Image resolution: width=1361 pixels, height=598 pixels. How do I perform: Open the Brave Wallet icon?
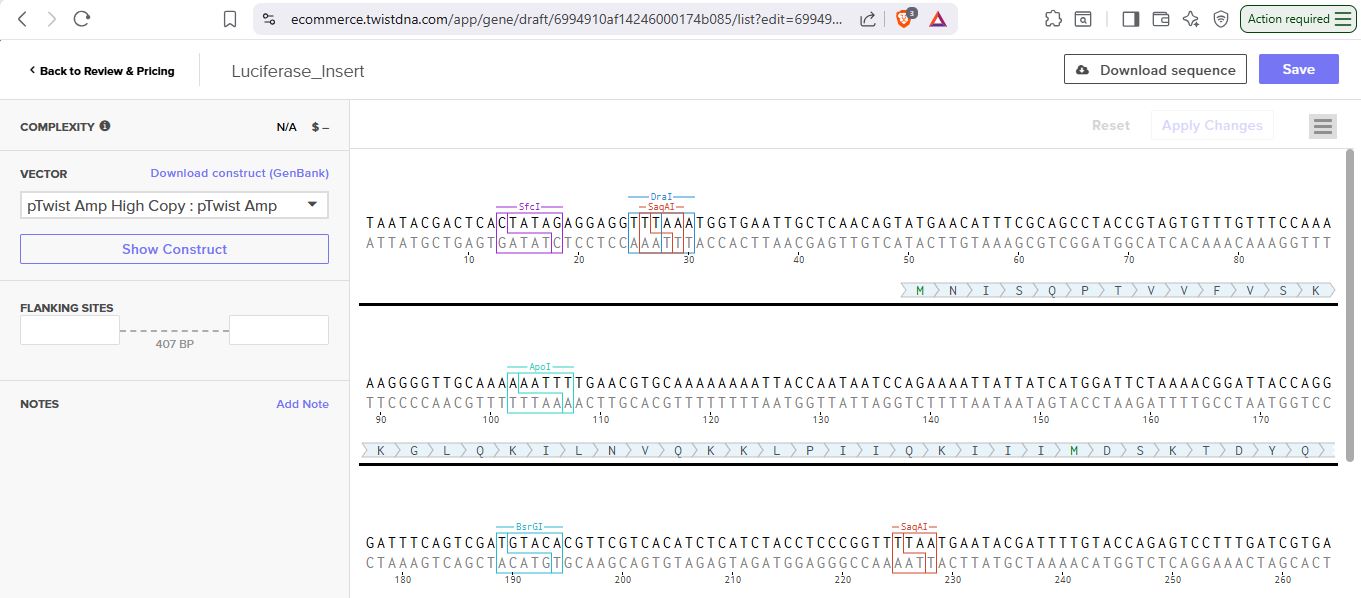[1161, 19]
